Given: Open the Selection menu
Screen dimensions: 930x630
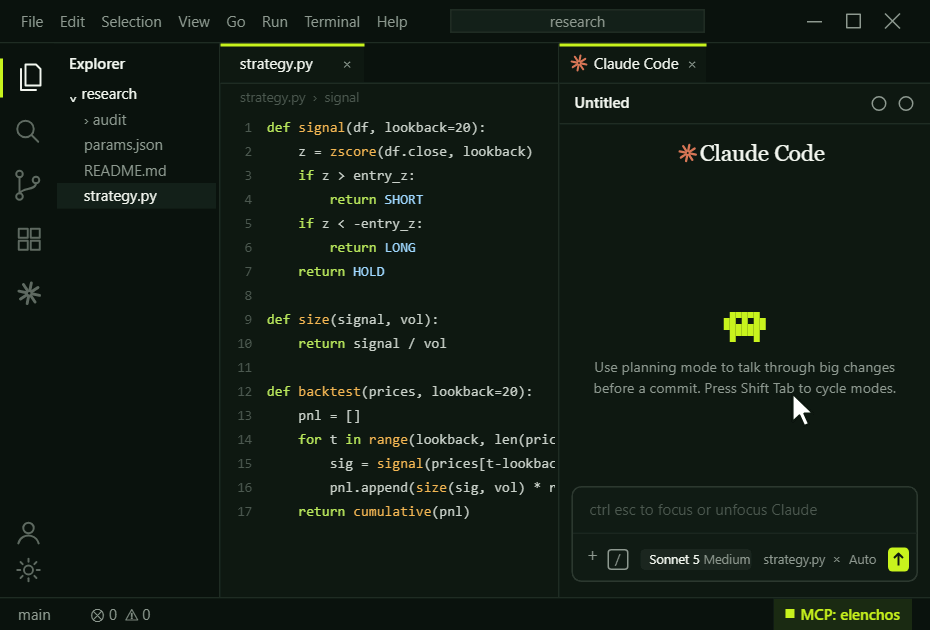Looking at the screenshot, I should pos(131,22).
